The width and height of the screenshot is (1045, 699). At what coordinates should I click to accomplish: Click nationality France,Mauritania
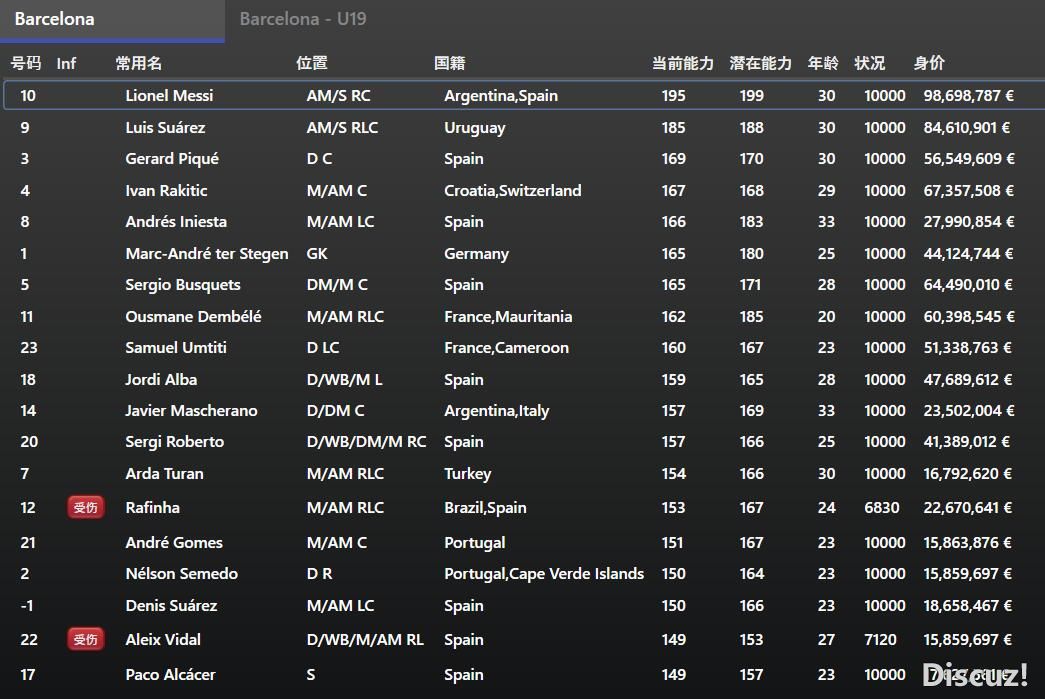click(x=509, y=317)
